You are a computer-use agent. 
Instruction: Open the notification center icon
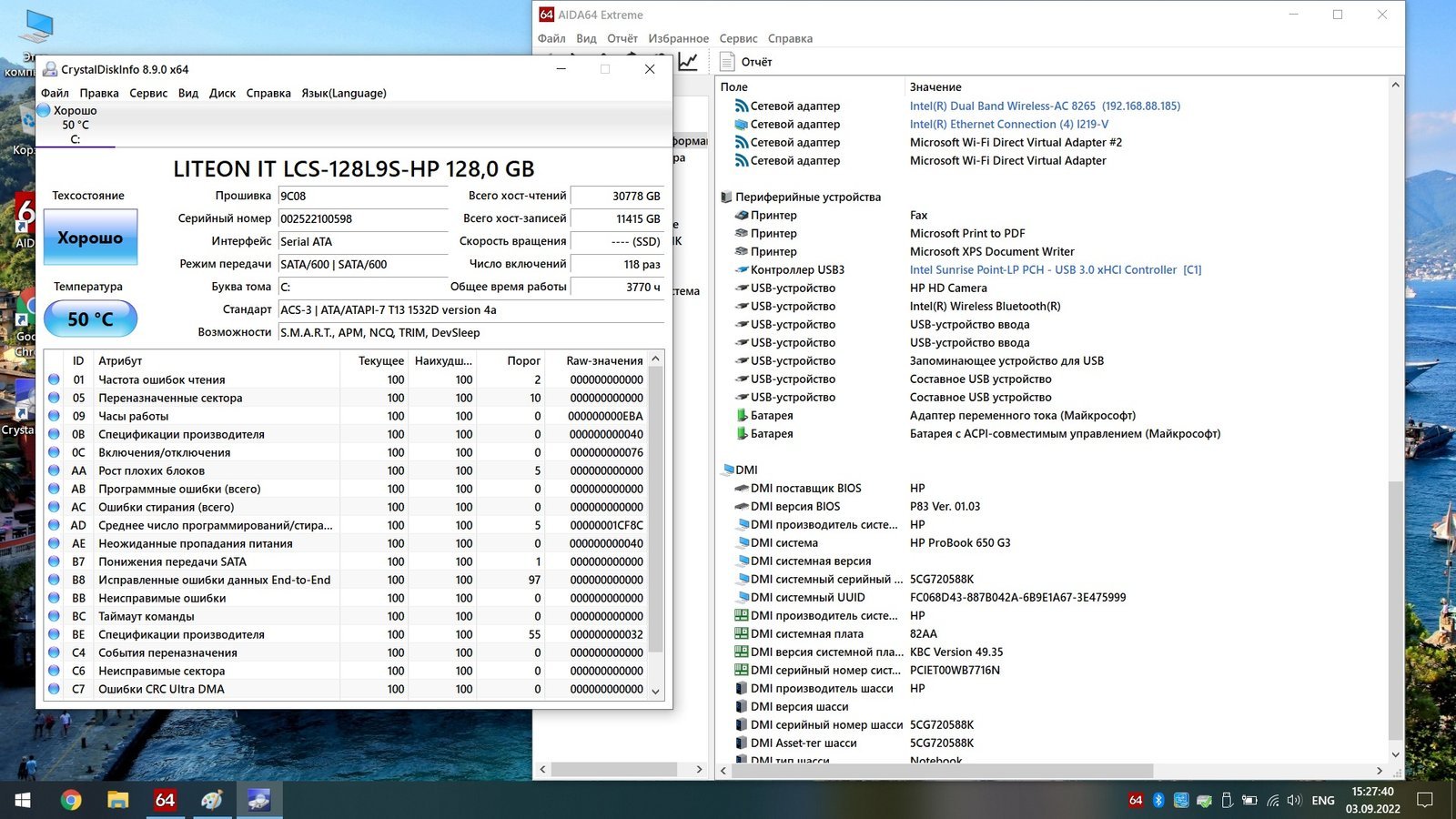[x=1425, y=800]
